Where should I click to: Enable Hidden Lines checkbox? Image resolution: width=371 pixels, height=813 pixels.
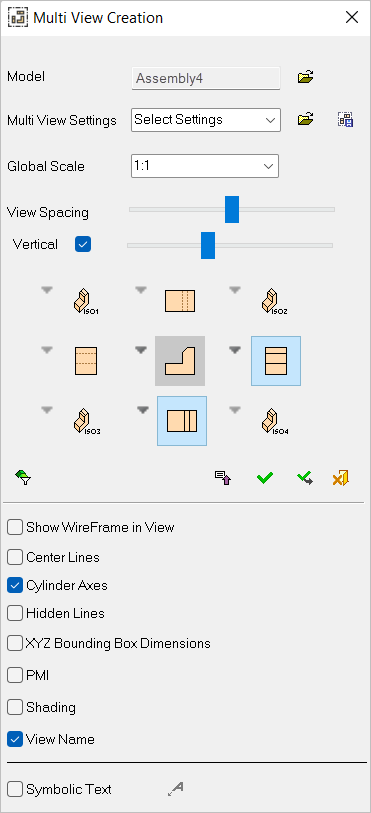[15, 613]
